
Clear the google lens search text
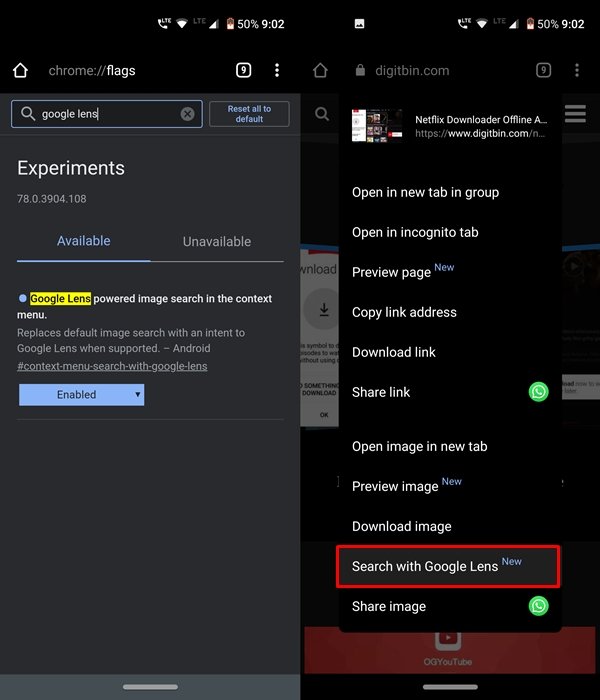188,114
